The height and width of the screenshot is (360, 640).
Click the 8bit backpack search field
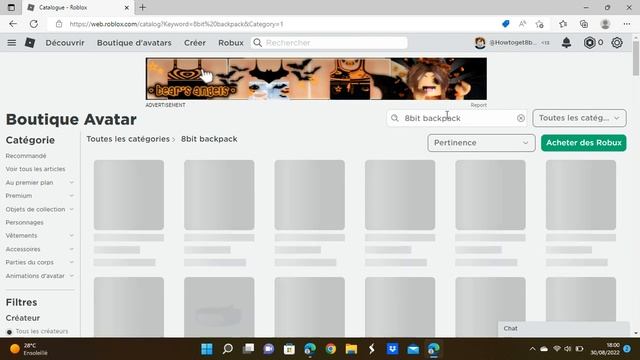[x=457, y=118]
